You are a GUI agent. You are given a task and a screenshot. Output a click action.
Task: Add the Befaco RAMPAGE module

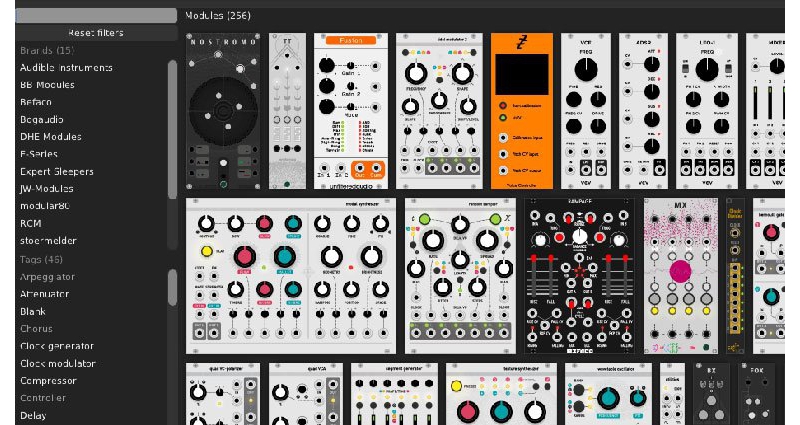point(580,276)
